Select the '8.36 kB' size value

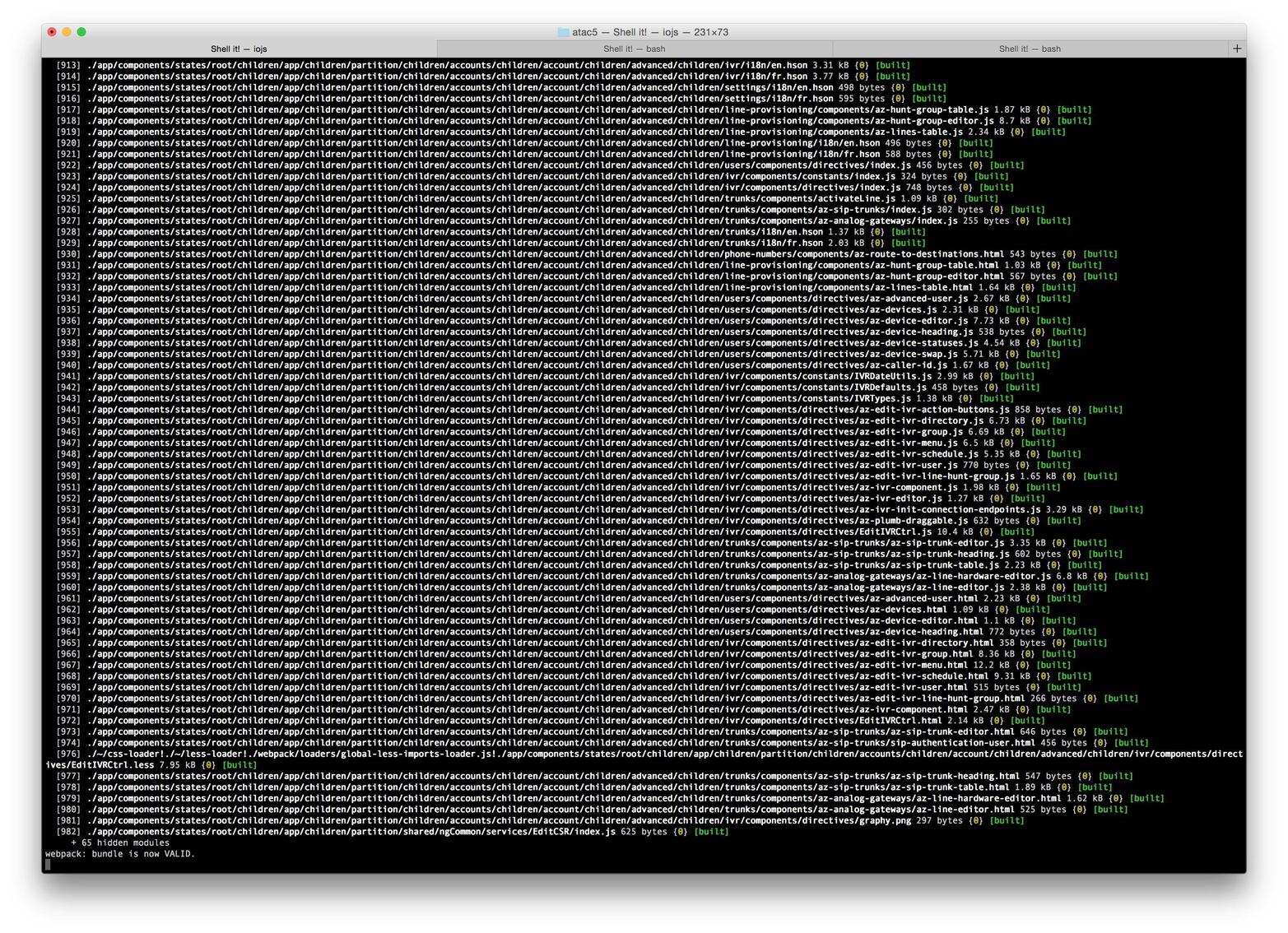coord(997,653)
